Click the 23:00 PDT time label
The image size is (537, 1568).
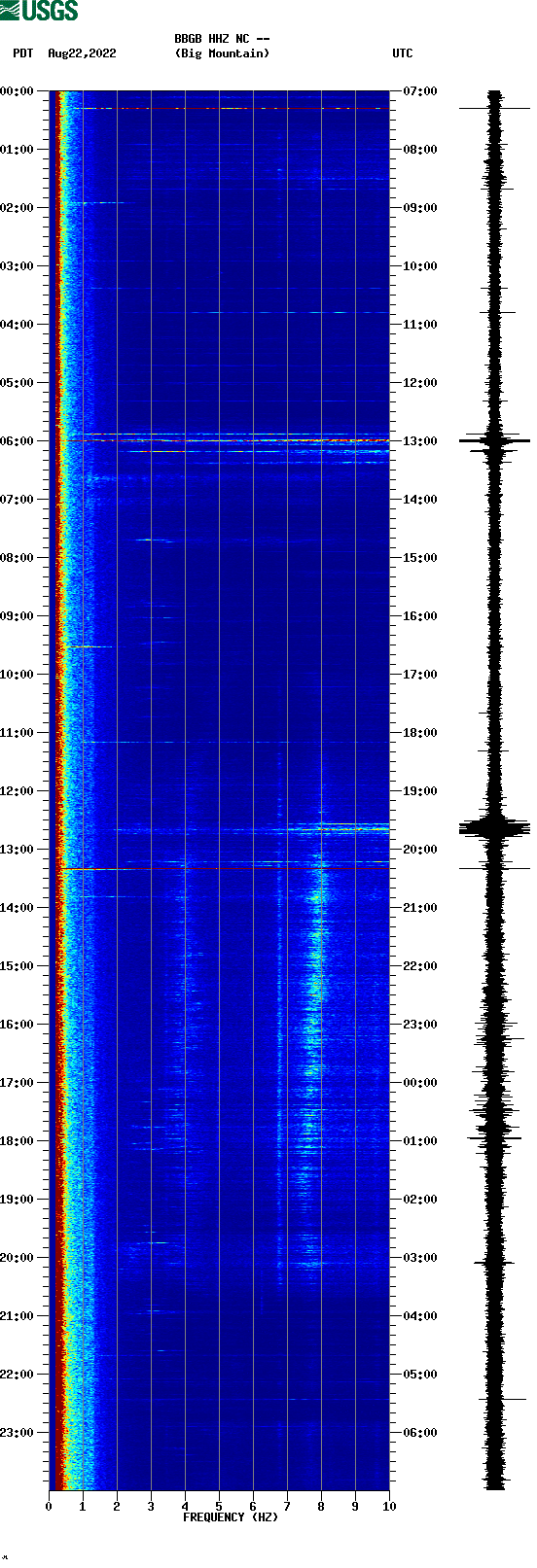tap(18, 1433)
